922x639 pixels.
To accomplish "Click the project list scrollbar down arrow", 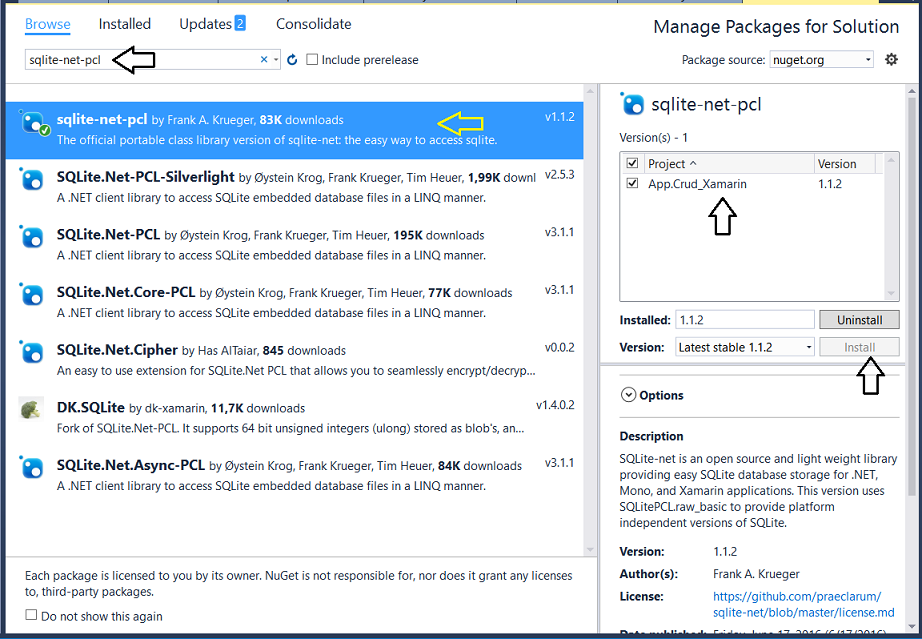I will [x=891, y=293].
